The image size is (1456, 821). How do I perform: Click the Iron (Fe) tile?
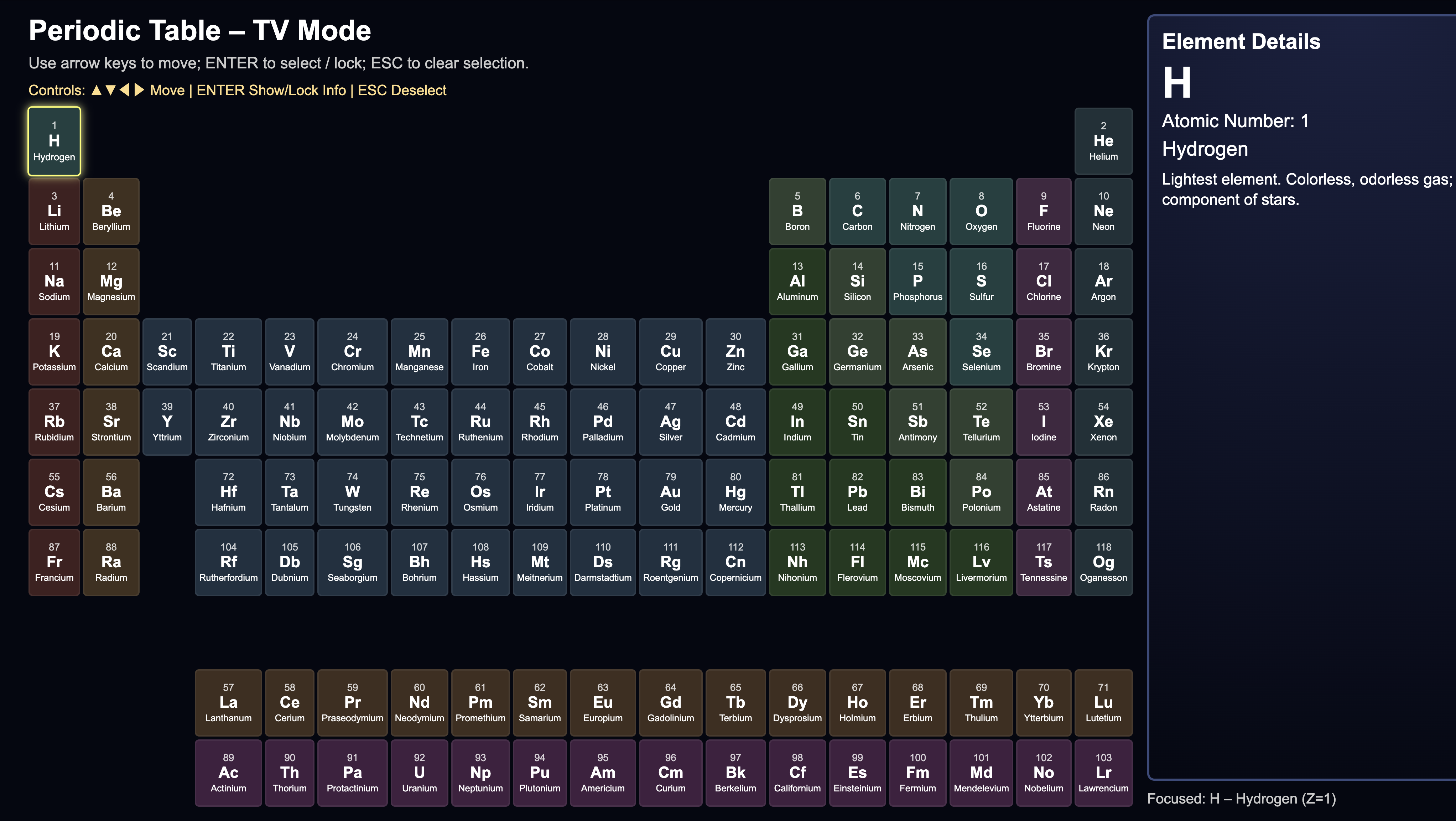click(480, 352)
